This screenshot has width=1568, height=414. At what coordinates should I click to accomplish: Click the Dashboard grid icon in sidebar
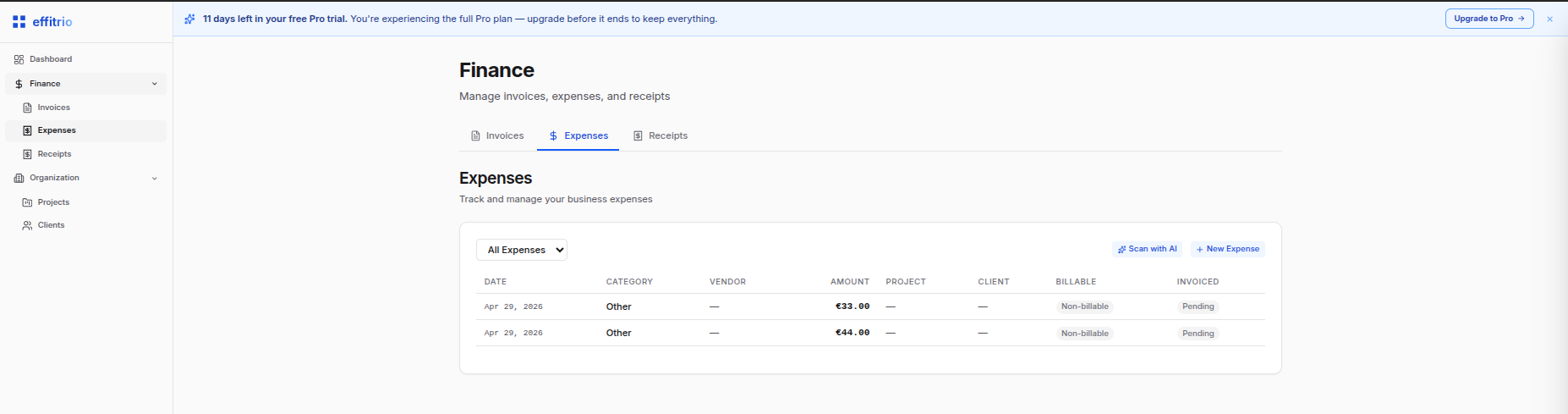19,59
